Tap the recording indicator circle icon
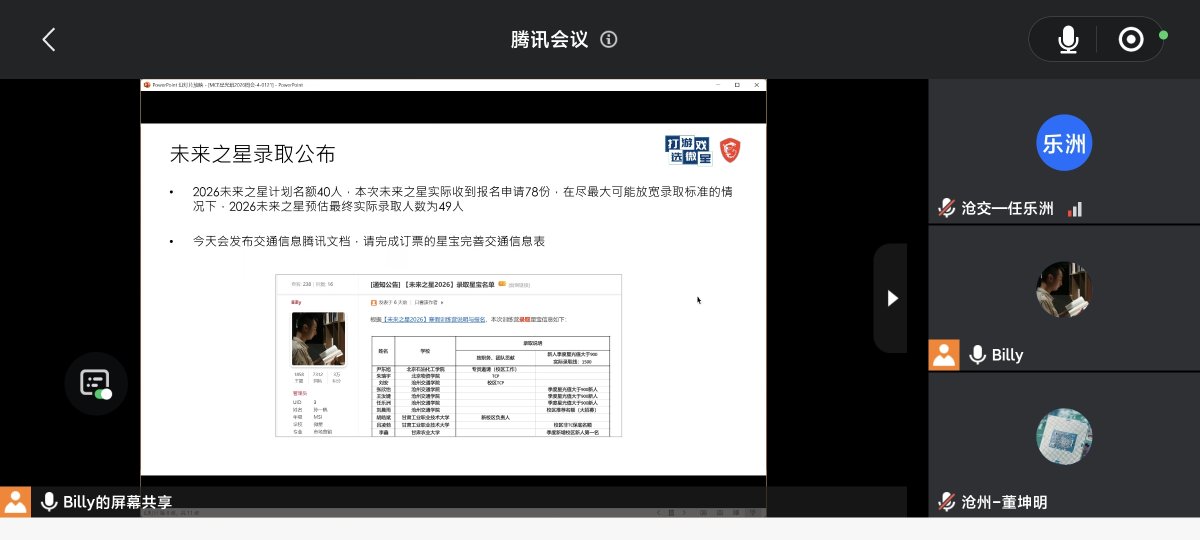 (x=1131, y=39)
